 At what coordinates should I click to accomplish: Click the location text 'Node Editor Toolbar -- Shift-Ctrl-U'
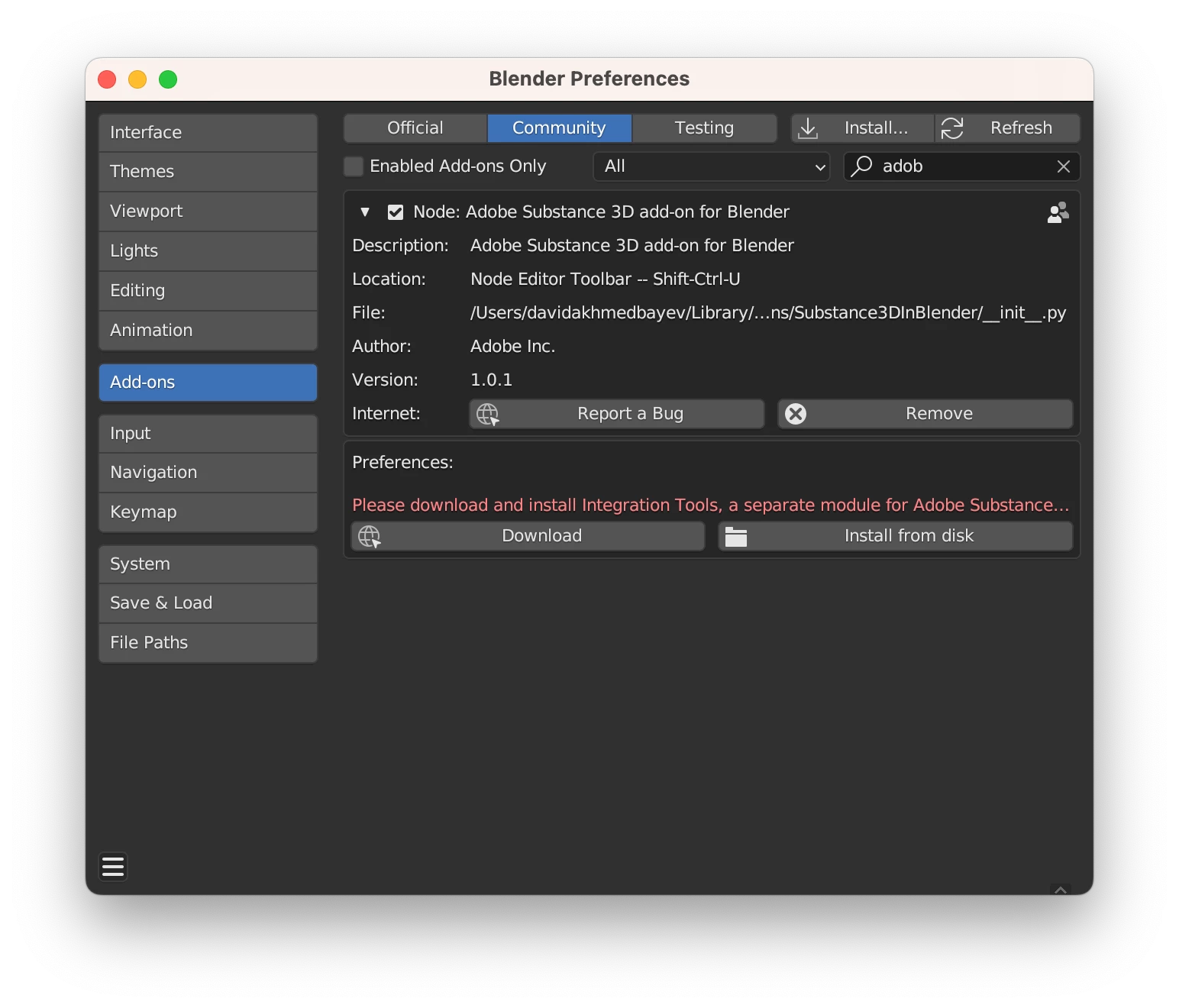(606, 279)
